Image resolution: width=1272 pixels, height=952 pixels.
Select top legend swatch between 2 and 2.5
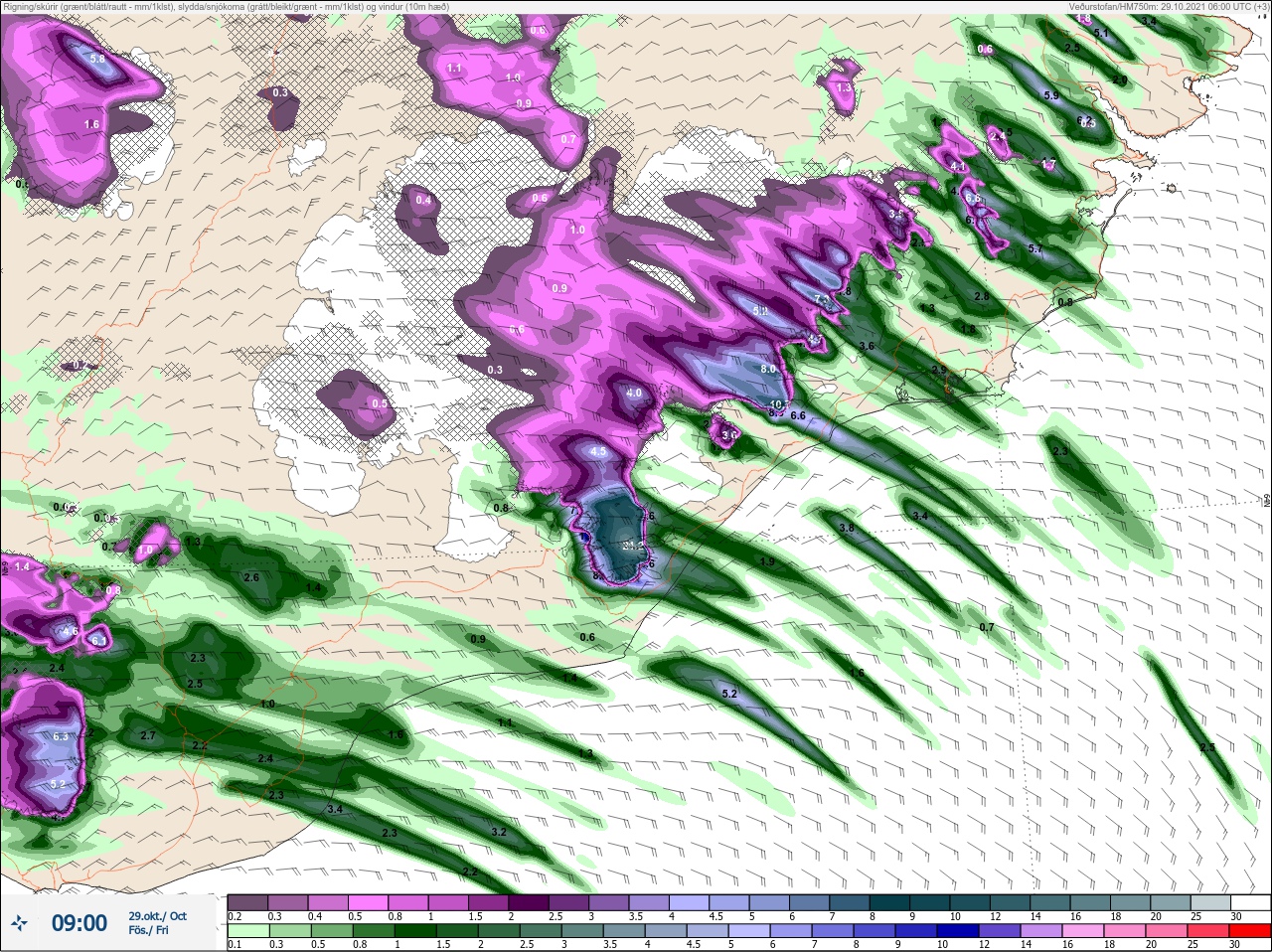coord(526,901)
